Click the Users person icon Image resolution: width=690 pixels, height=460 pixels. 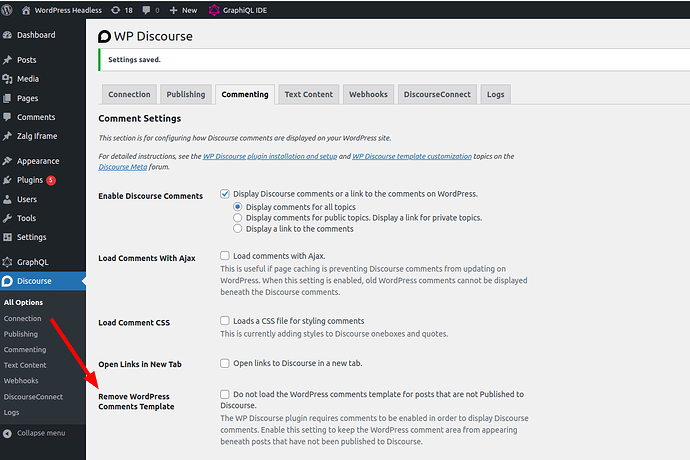7,199
